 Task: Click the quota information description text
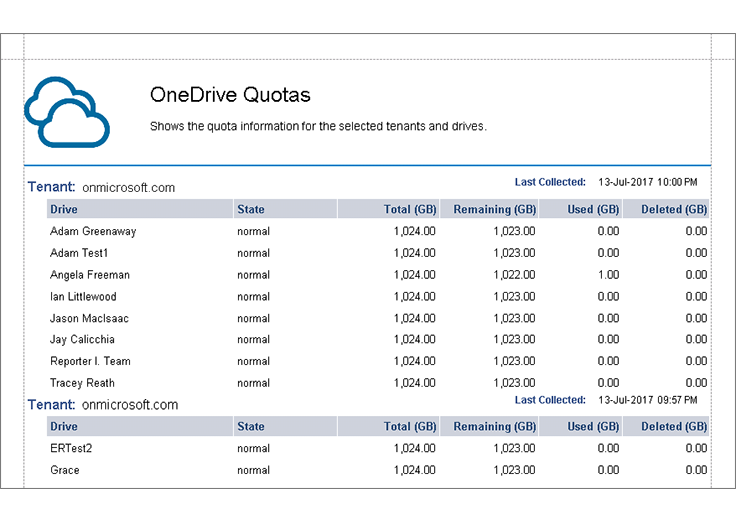pos(318,126)
